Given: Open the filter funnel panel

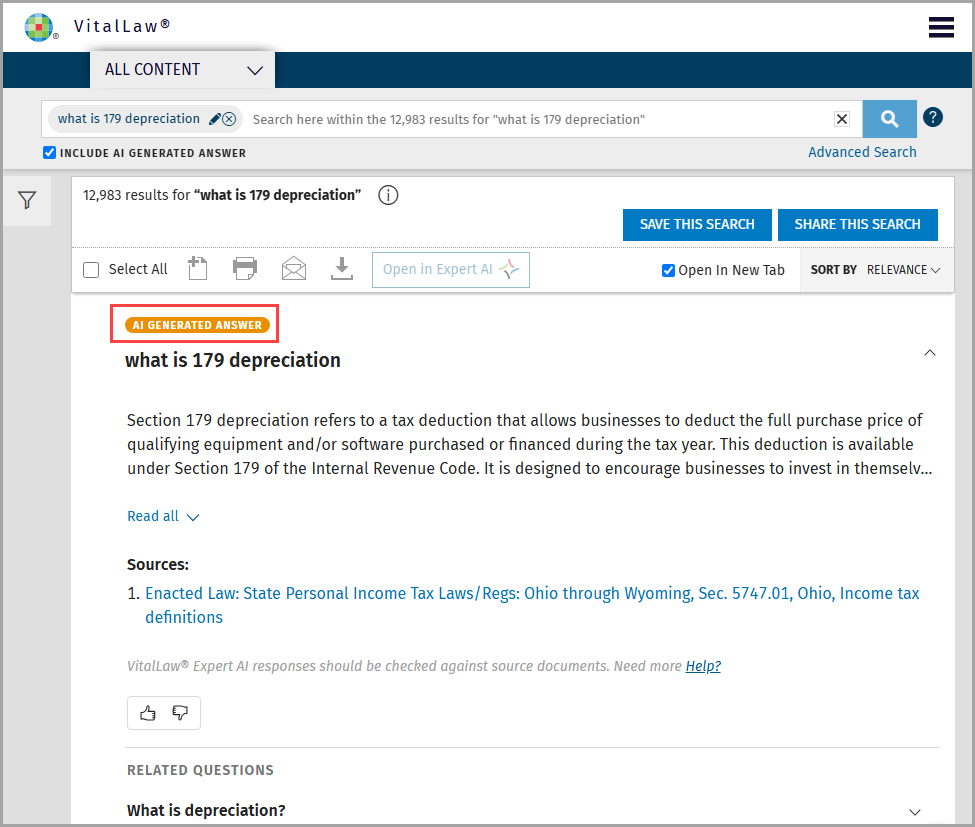Looking at the screenshot, I should pyautogui.click(x=27, y=200).
